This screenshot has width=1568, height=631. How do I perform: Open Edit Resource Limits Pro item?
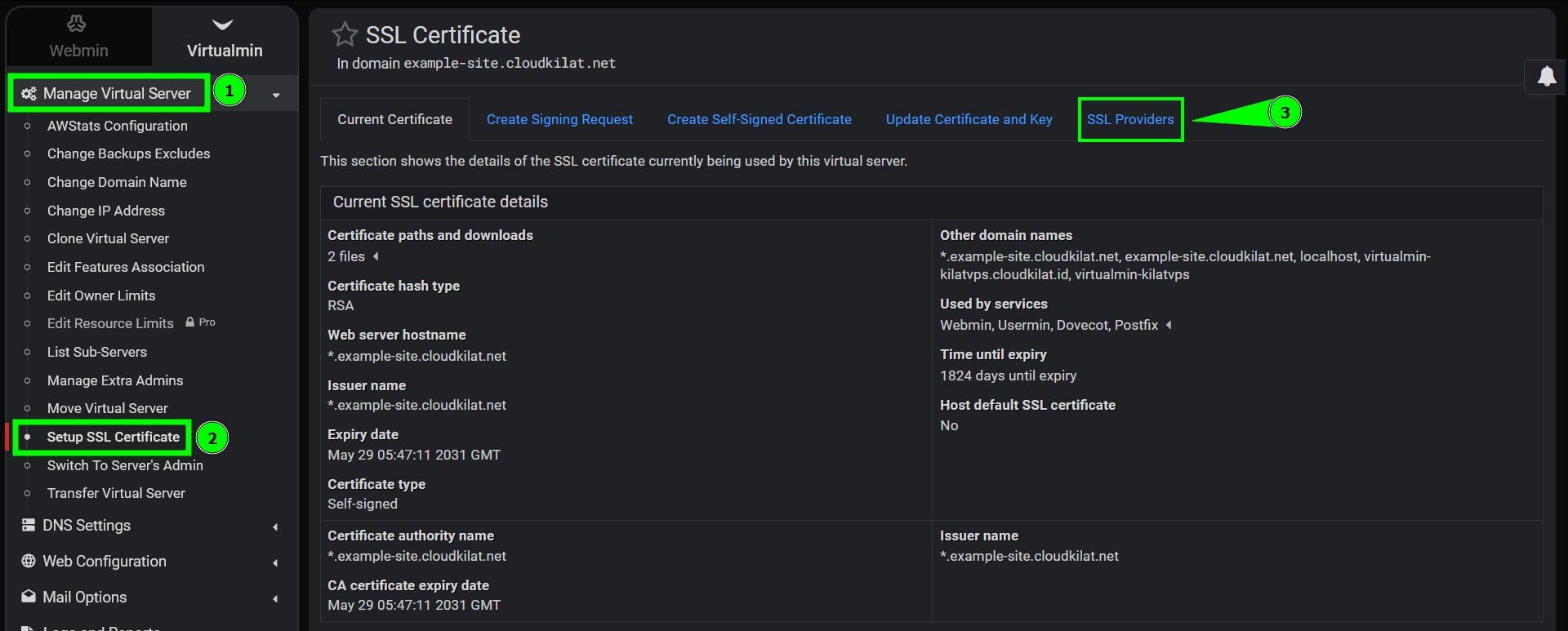tap(110, 323)
